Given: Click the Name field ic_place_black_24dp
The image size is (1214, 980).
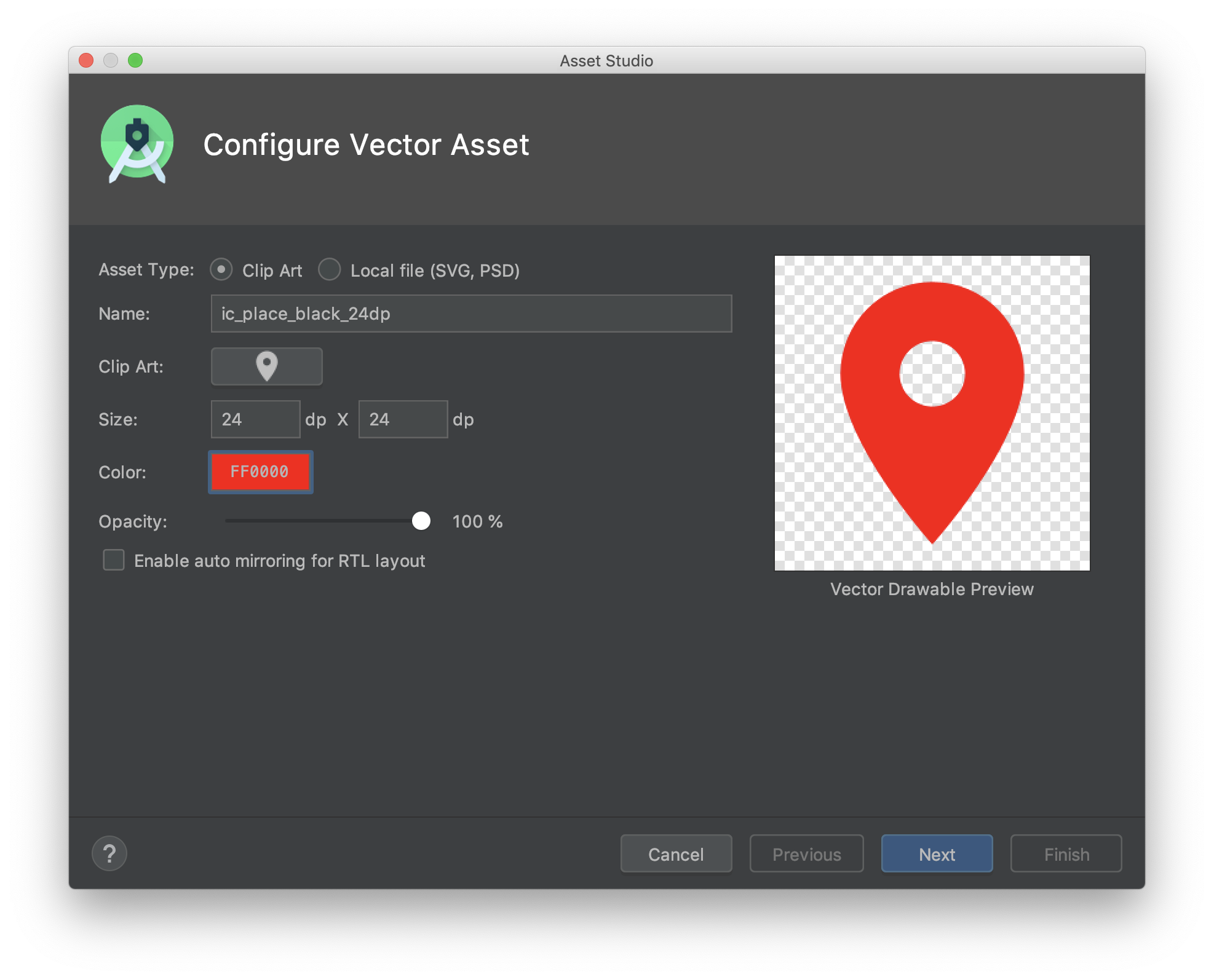Looking at the screenshot, I should (470, 314).
